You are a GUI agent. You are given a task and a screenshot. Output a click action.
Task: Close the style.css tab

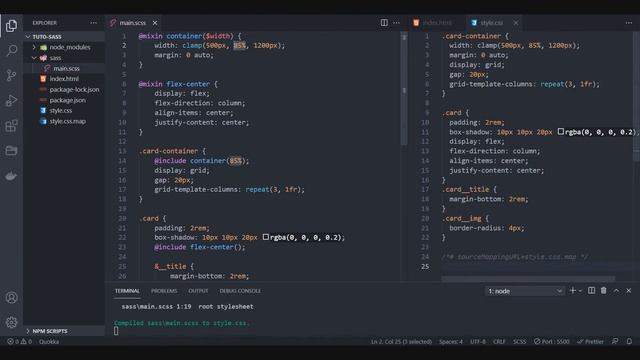(x=516, y=23)
